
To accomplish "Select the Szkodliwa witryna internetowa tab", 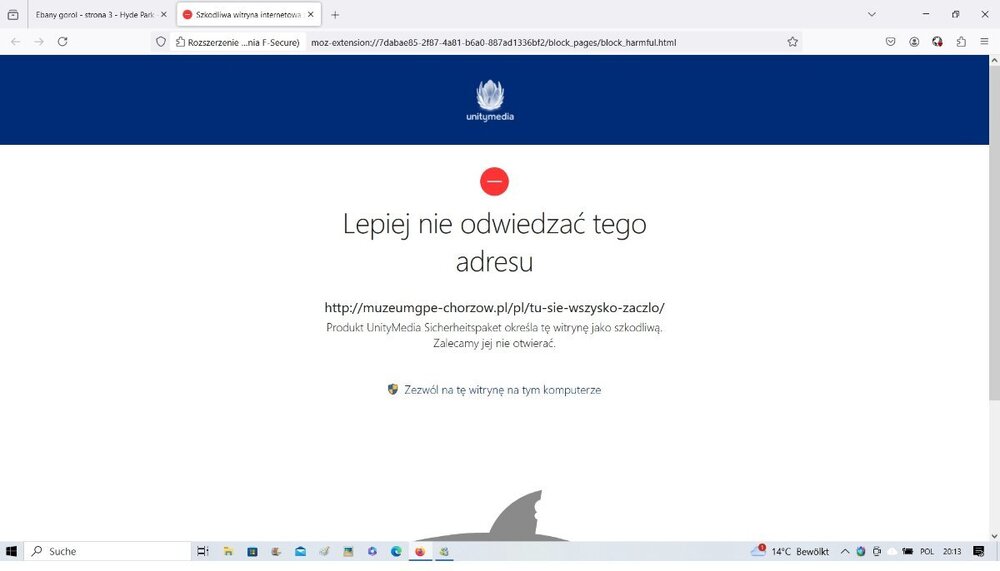I will [x=247, y=15].
